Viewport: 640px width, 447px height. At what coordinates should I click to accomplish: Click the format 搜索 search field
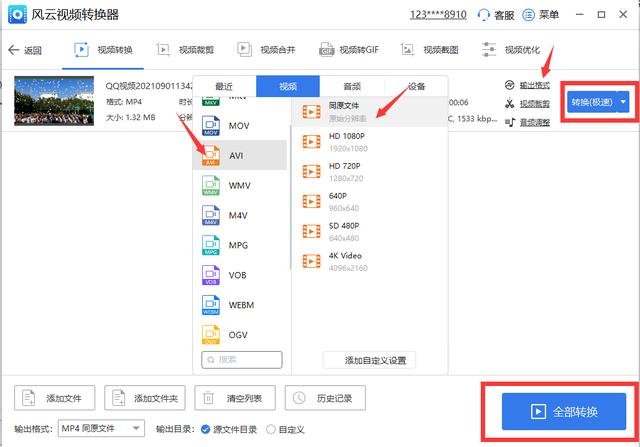pos(242,360)
